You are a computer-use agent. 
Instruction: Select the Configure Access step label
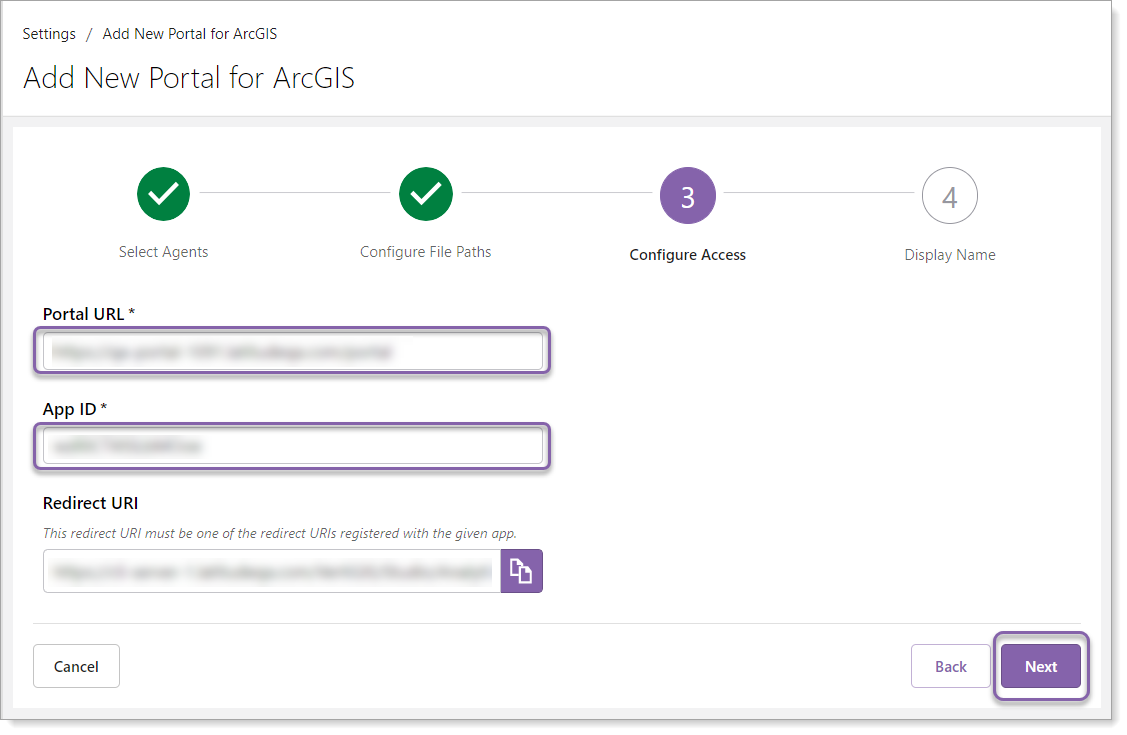pyautogui.click(x=687, y=255)
